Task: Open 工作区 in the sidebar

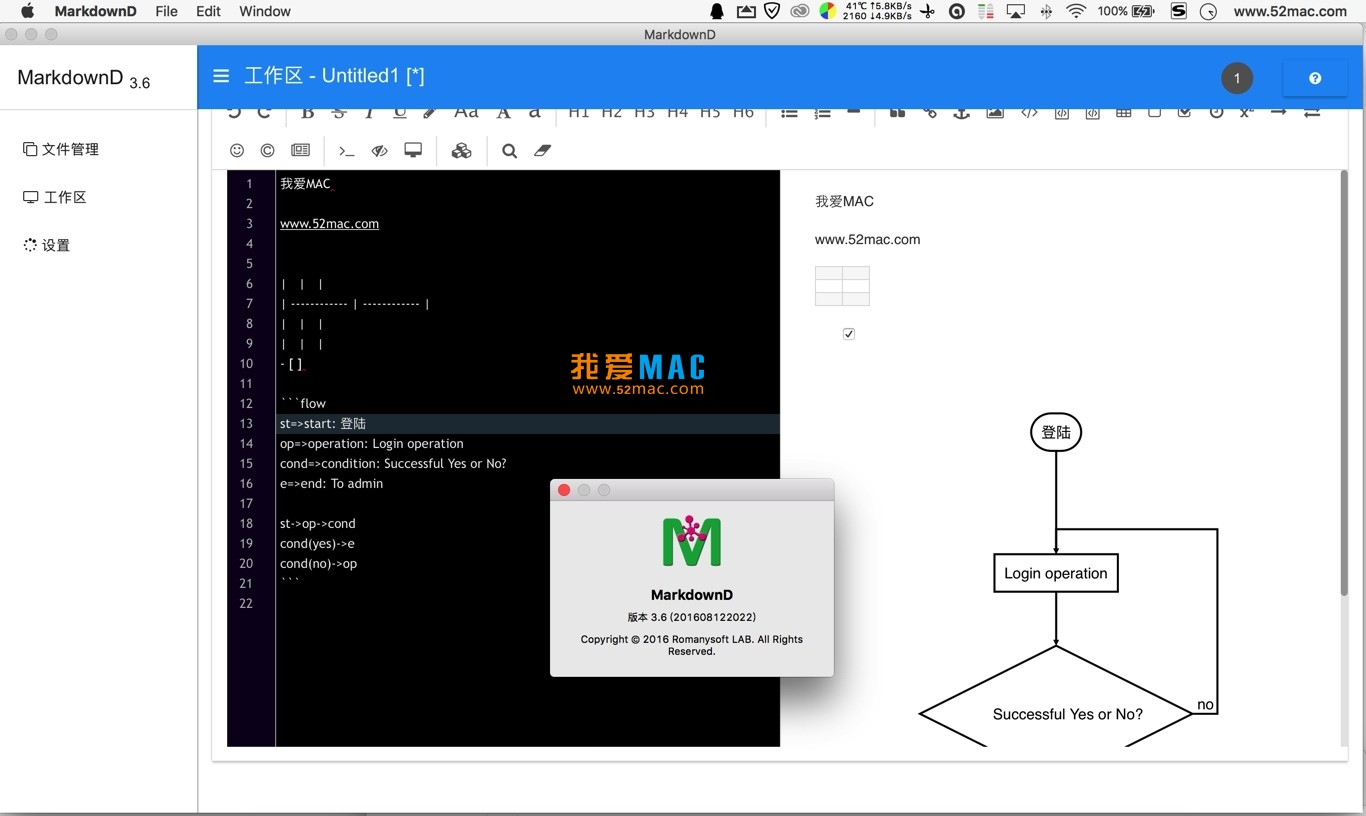Action: (55, 197)
